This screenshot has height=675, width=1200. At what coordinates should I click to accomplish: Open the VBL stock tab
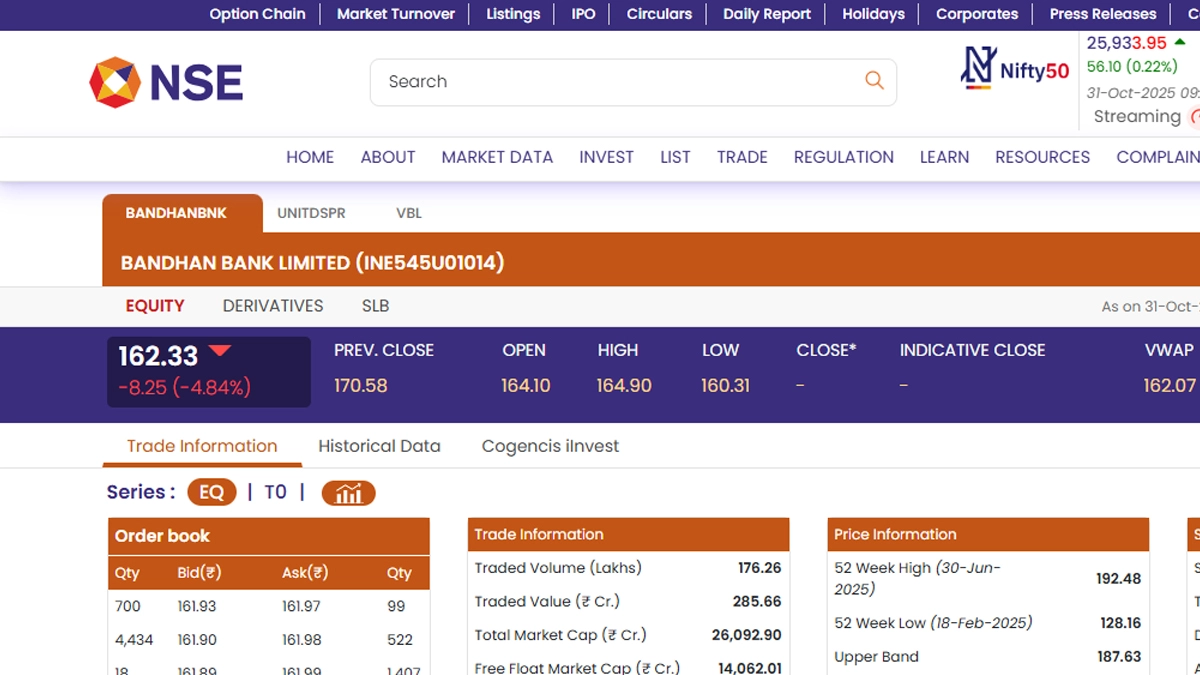coord(409,213)
